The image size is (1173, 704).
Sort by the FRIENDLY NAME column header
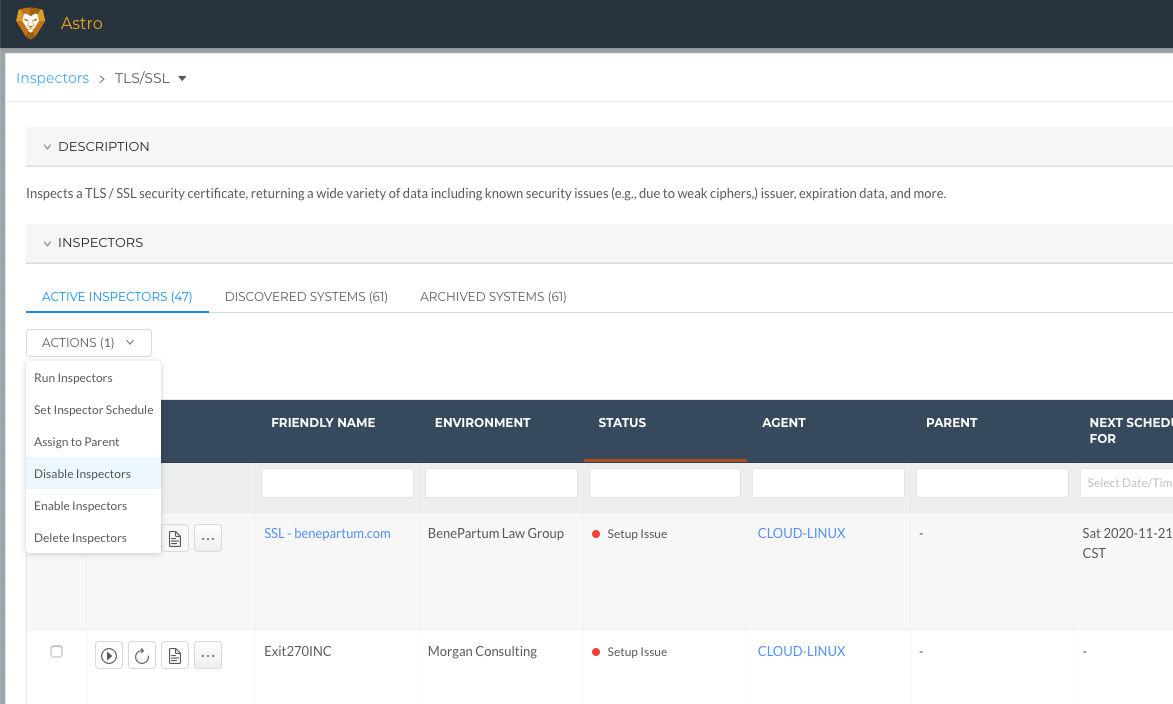pyautogui.click(x=323, y=423)
